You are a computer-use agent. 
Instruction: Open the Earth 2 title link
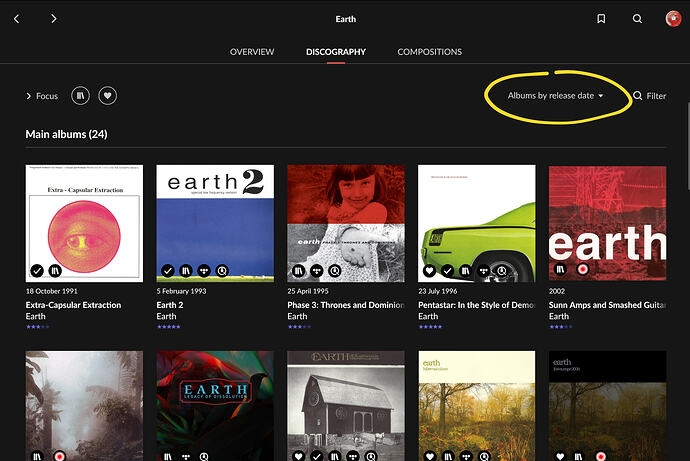[x=170, y=305]
